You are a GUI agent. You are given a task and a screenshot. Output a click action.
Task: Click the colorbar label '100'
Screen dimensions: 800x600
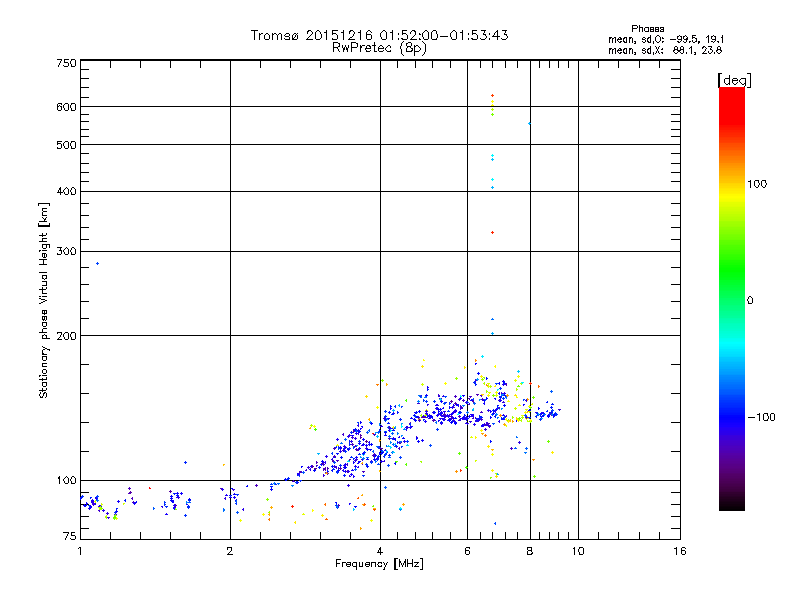click(757, 184)
